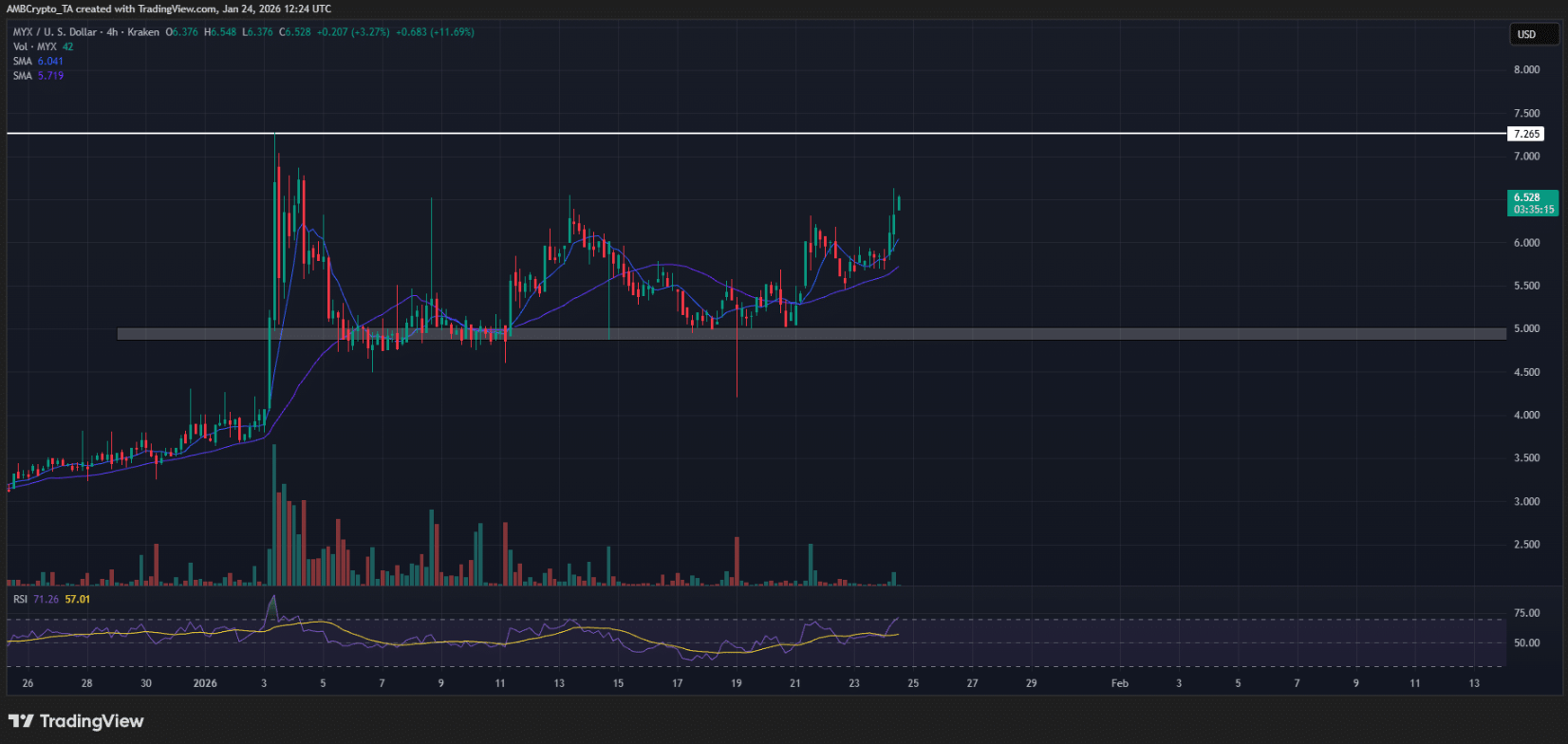1568x744 pixels.
Task: Click the SMA 5.719 indicator legend
Action: (38, 76)
